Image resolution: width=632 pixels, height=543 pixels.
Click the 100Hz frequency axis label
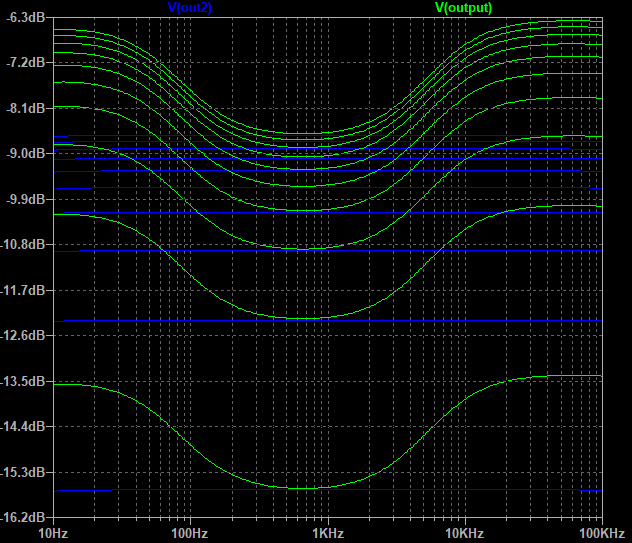tap(189, 533)
